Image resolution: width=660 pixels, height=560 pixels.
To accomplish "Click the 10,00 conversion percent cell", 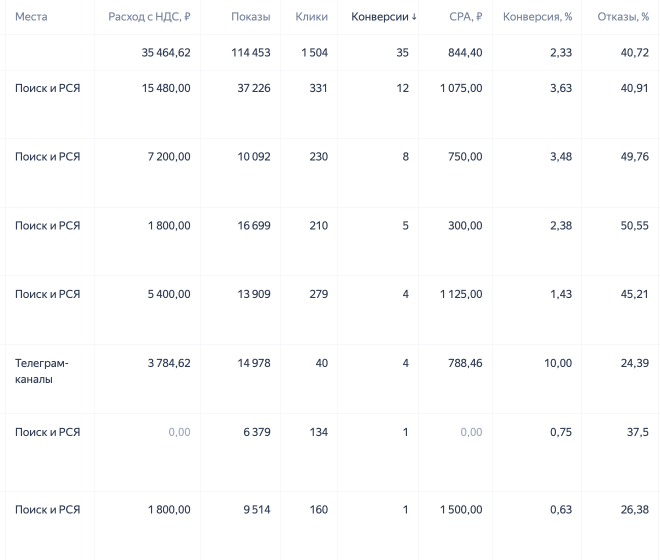I will [x=558, y=363].
